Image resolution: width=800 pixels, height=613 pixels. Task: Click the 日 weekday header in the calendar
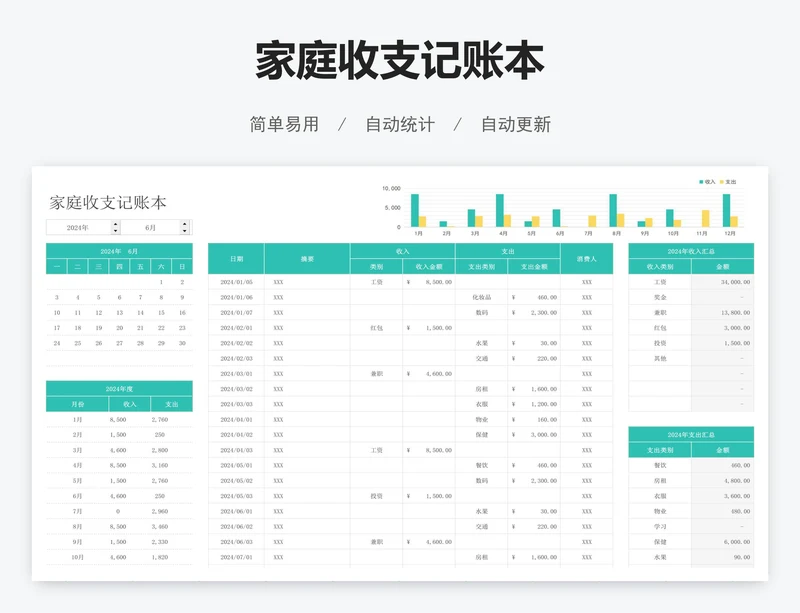pos(182,266)
